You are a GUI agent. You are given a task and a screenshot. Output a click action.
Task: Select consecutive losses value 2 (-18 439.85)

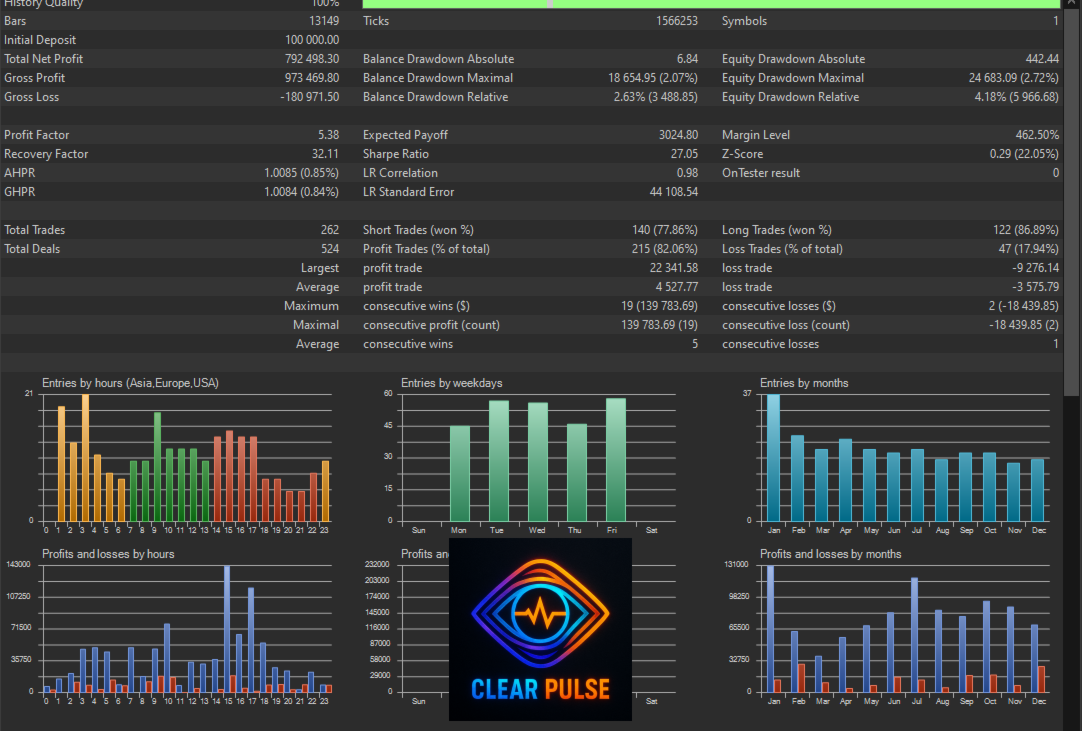click(x=1024, y=306)
